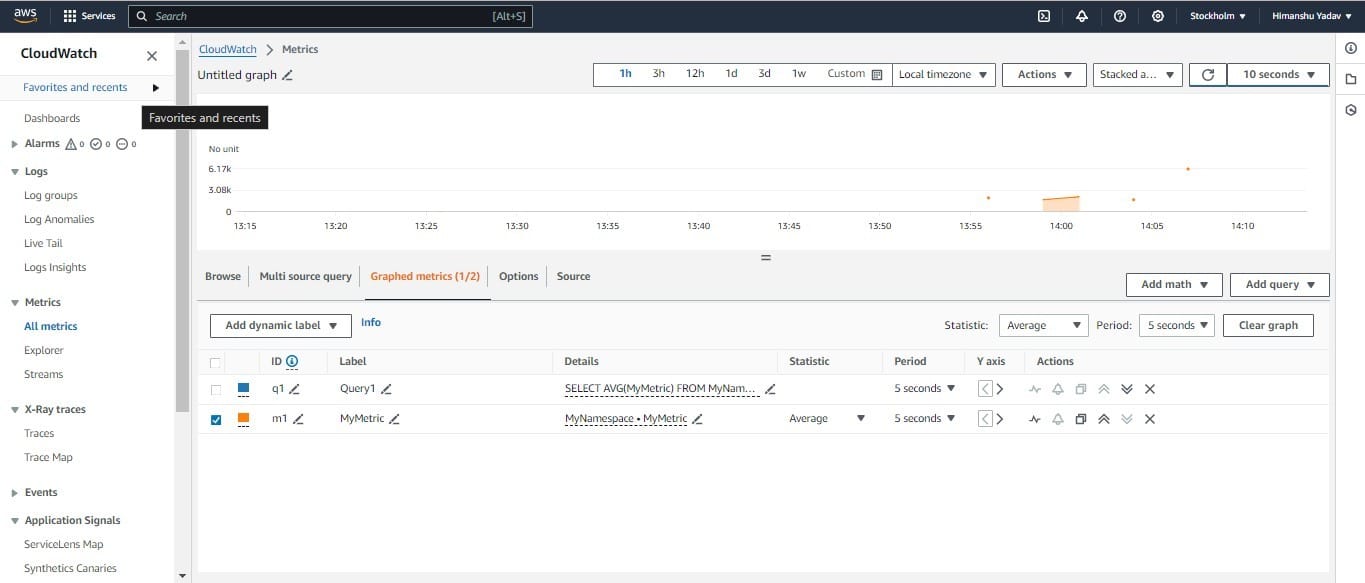This screenshot has height=583, width=1365.
Task: Select the 3h time range
Action: pos(658,74)
